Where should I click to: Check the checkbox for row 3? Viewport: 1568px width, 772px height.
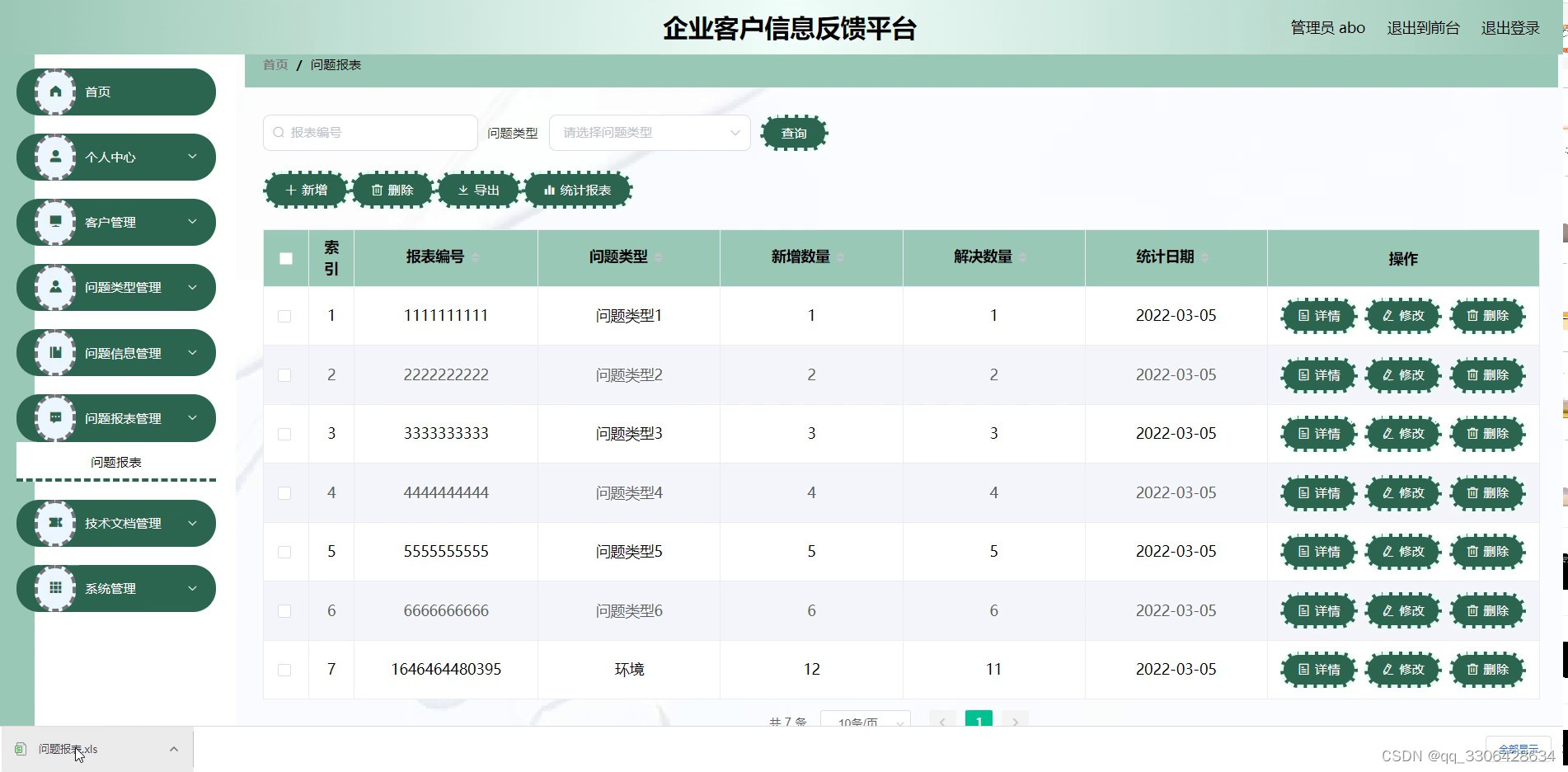(x=284, y=434)
